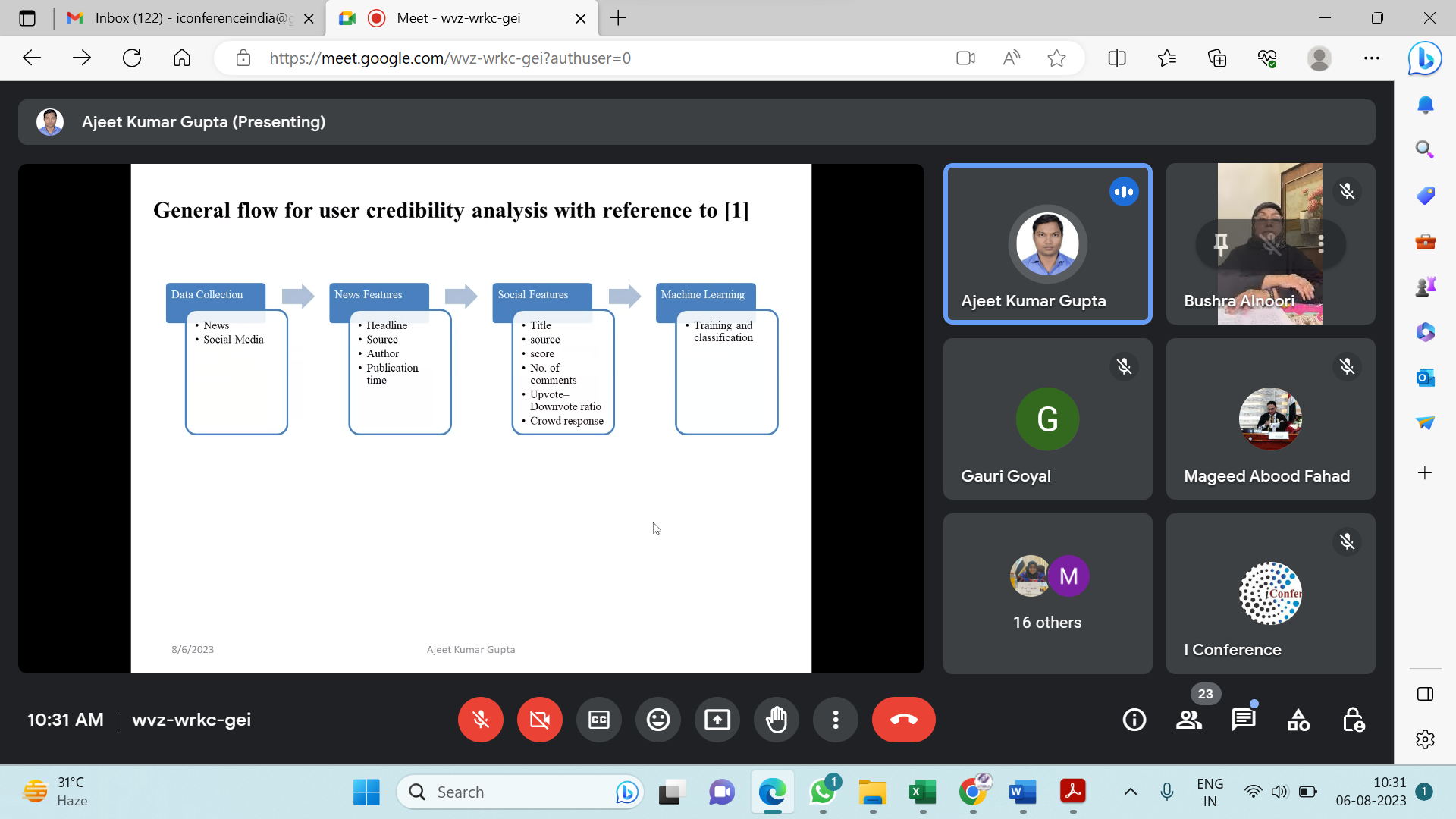Open the sidebar search tool
1456x819 pixels.
(x=1425, y=150)
